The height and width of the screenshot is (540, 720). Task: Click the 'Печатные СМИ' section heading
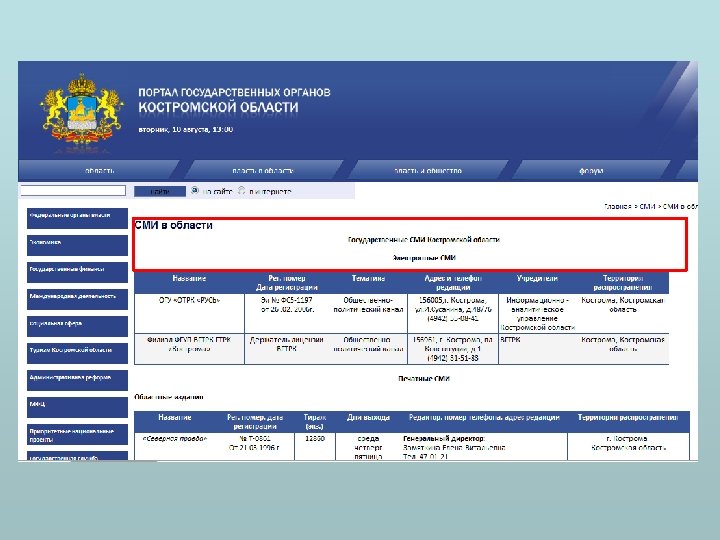[x=424, y=379]
